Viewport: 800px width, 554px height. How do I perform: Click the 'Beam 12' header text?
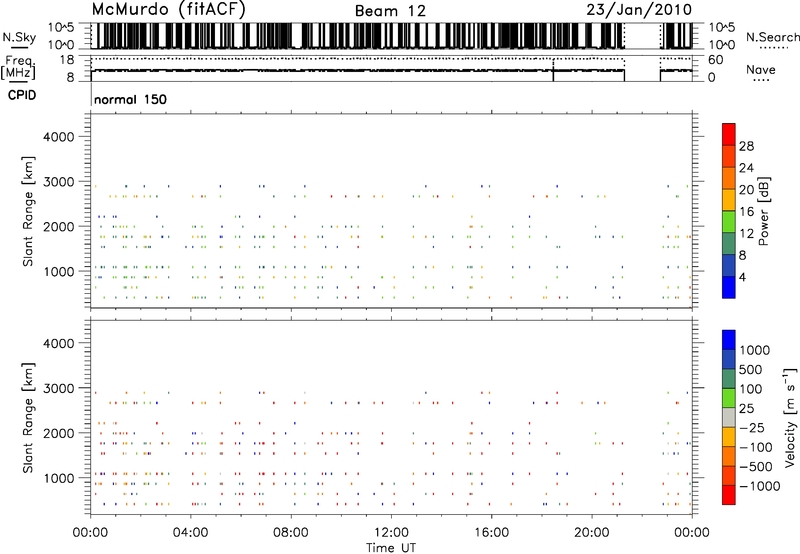coord(390,11)
